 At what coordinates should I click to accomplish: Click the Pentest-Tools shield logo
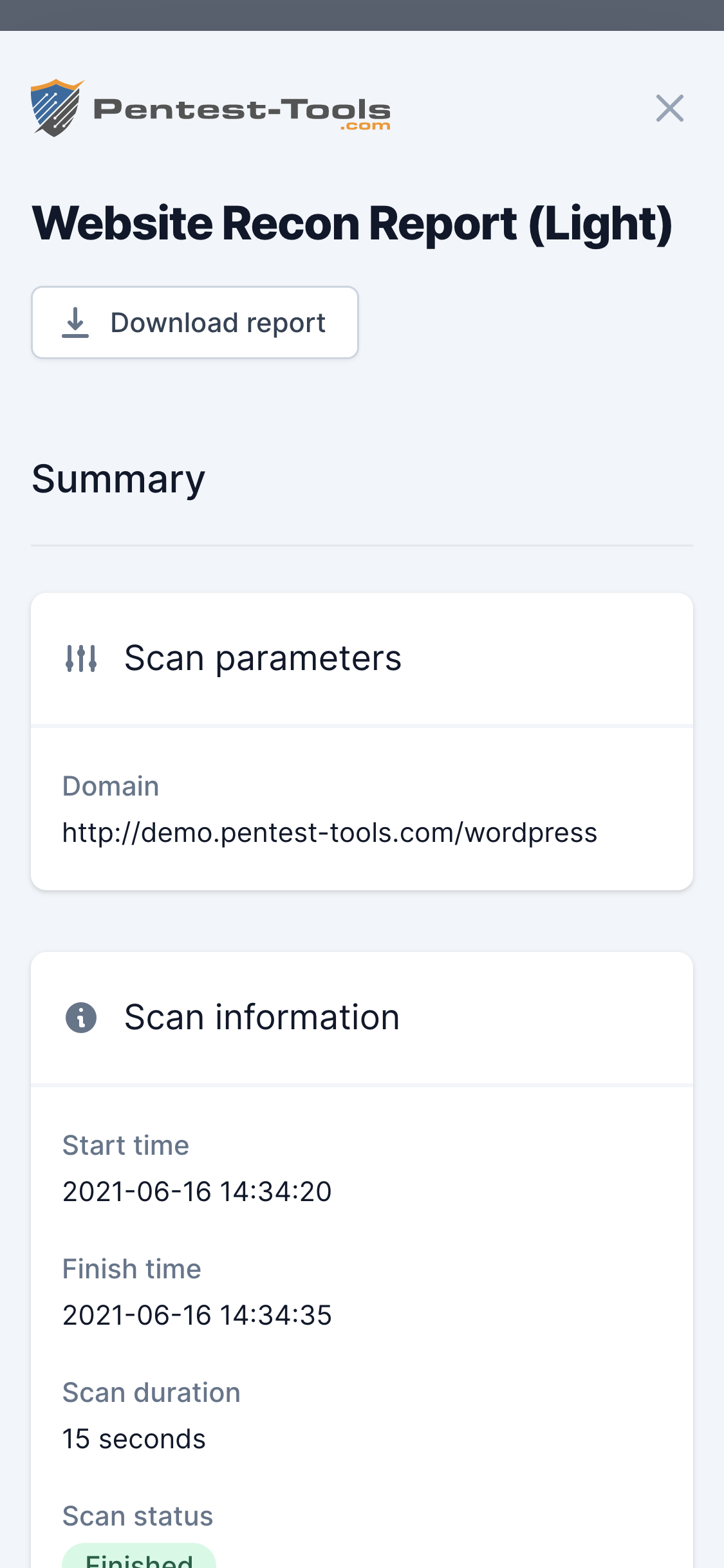(56, 108)
